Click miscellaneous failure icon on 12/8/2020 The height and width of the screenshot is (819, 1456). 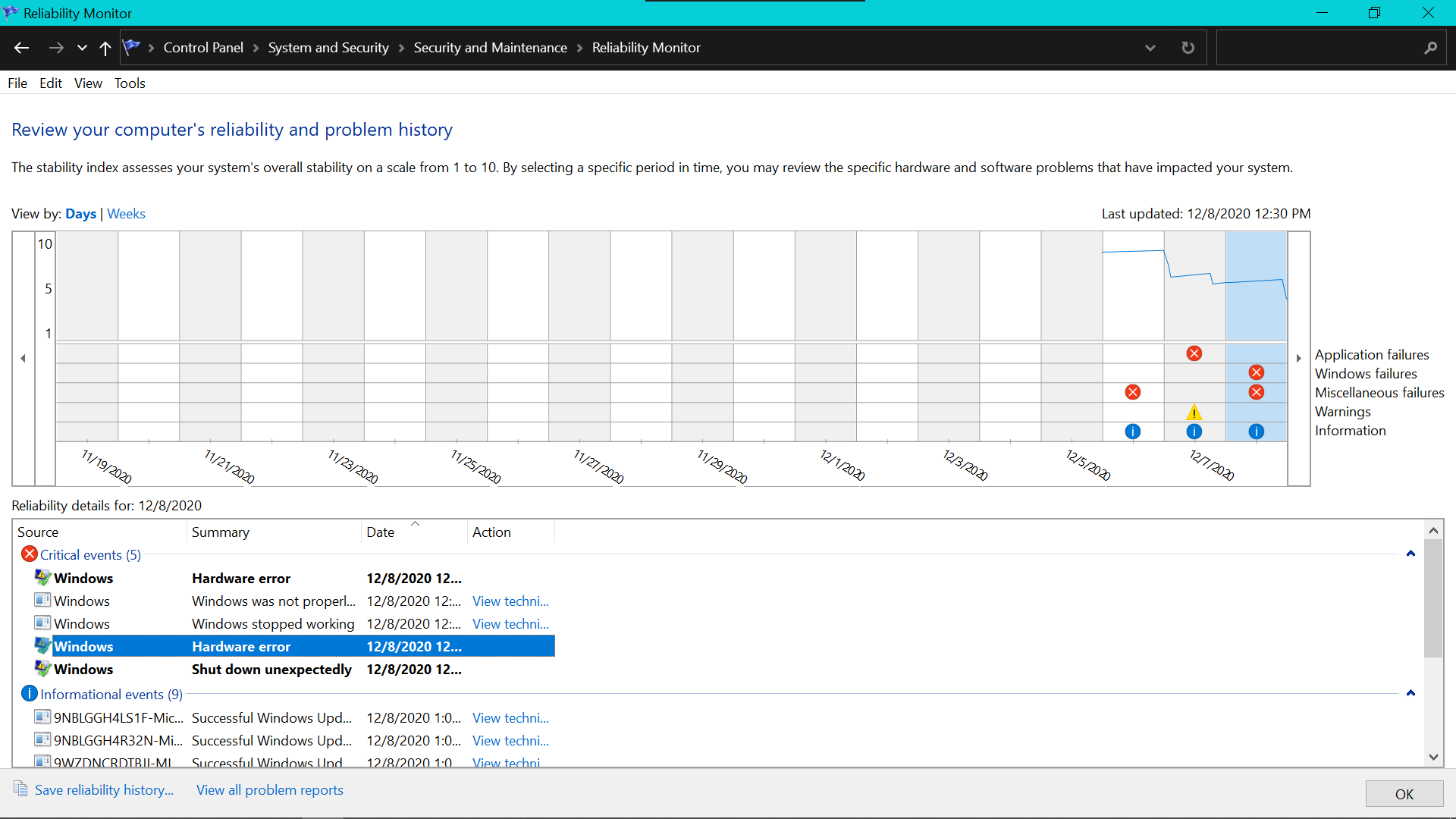point(1257,392)
